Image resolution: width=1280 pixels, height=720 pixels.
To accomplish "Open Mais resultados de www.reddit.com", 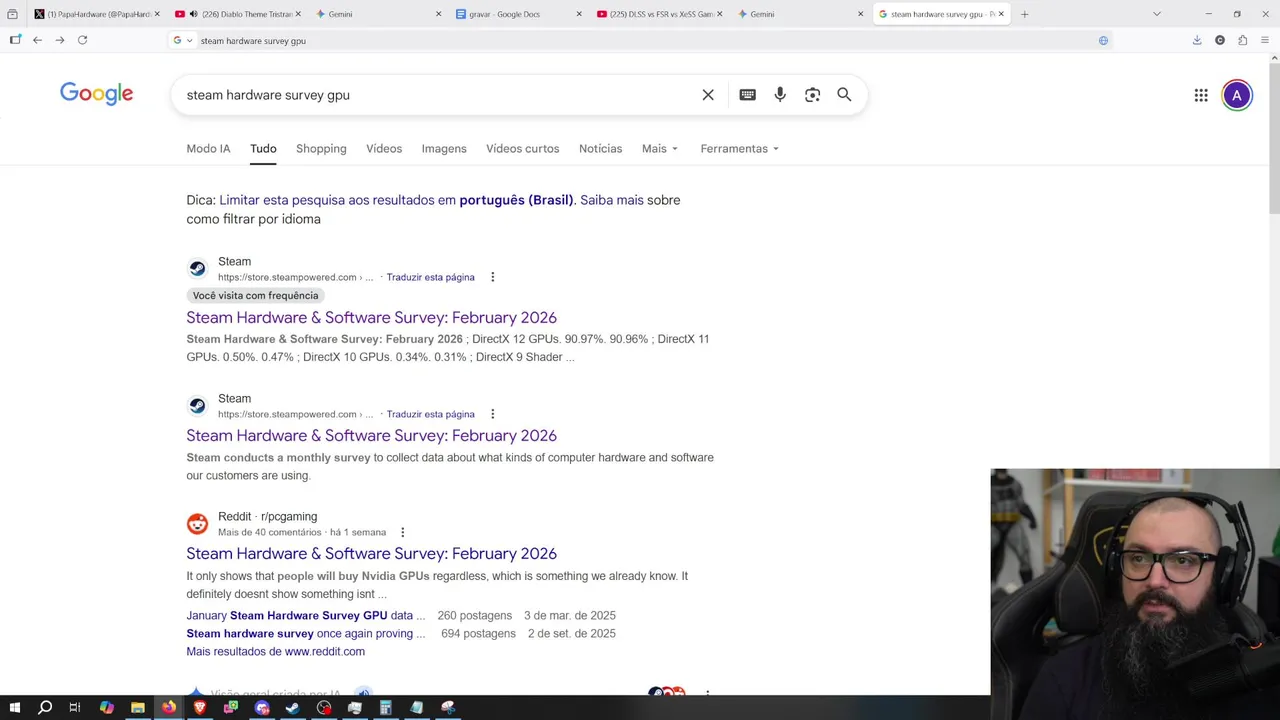I will 275,651.
